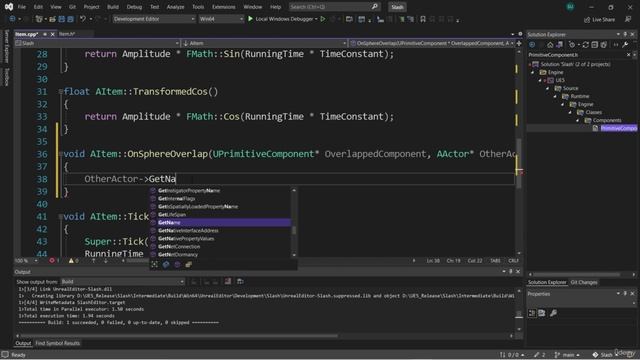The width and height of the screenshot is (640, 360).
Task: Click main branch indicator in status bar
Action: (568, 355)
